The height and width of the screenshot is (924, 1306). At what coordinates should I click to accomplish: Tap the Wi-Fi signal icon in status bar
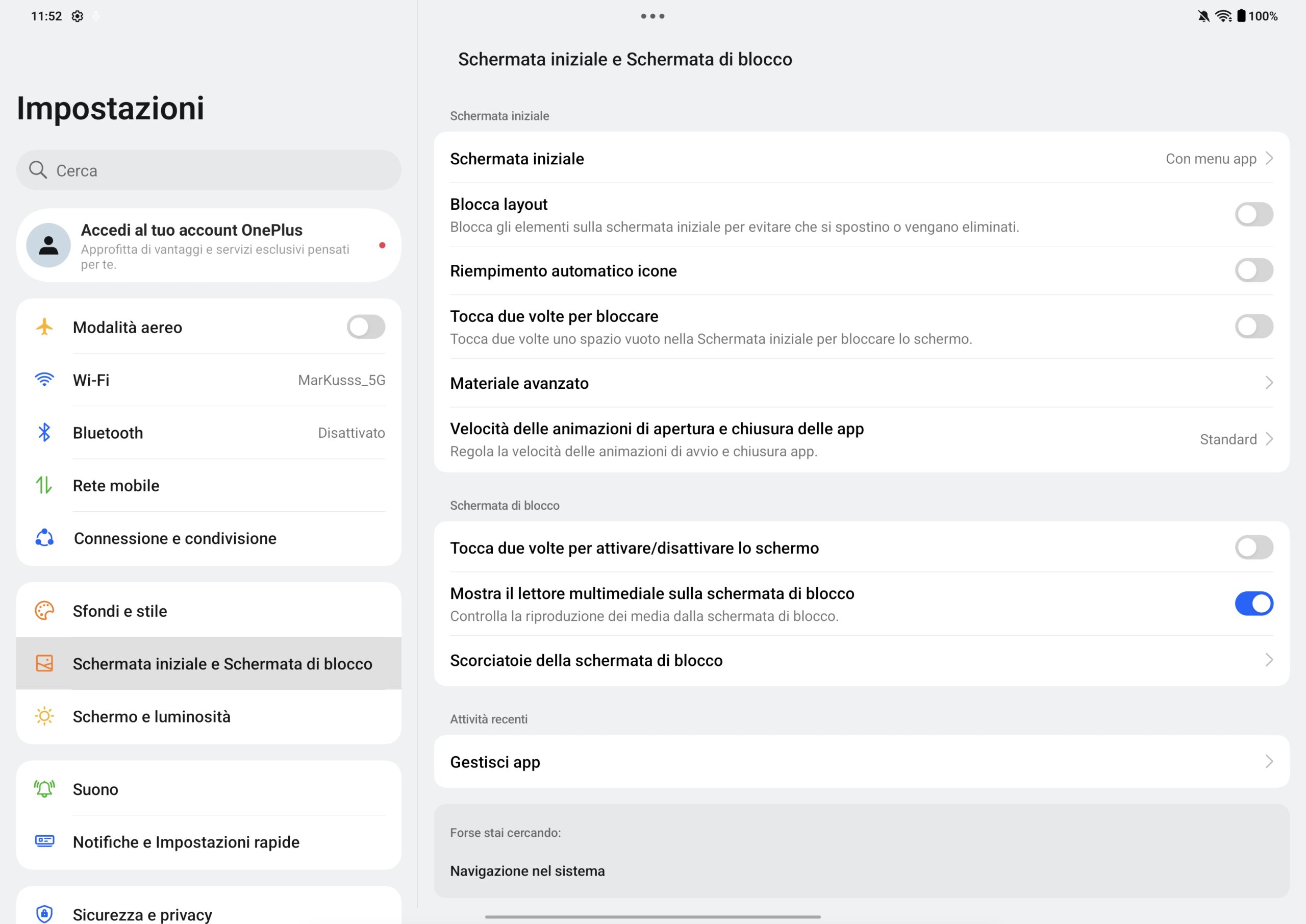[1223, 16]
